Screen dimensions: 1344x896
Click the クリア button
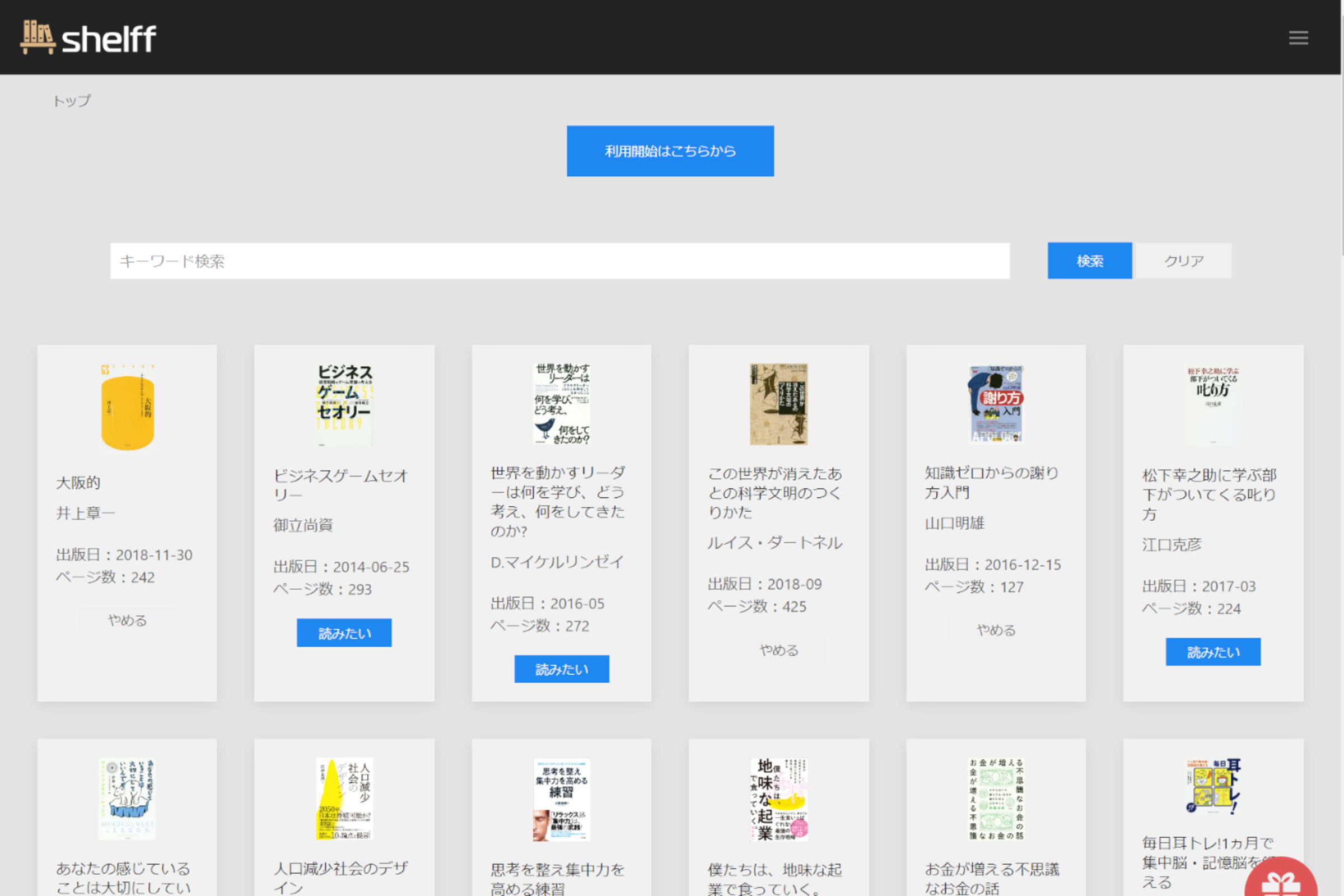tap(1184, 261)
